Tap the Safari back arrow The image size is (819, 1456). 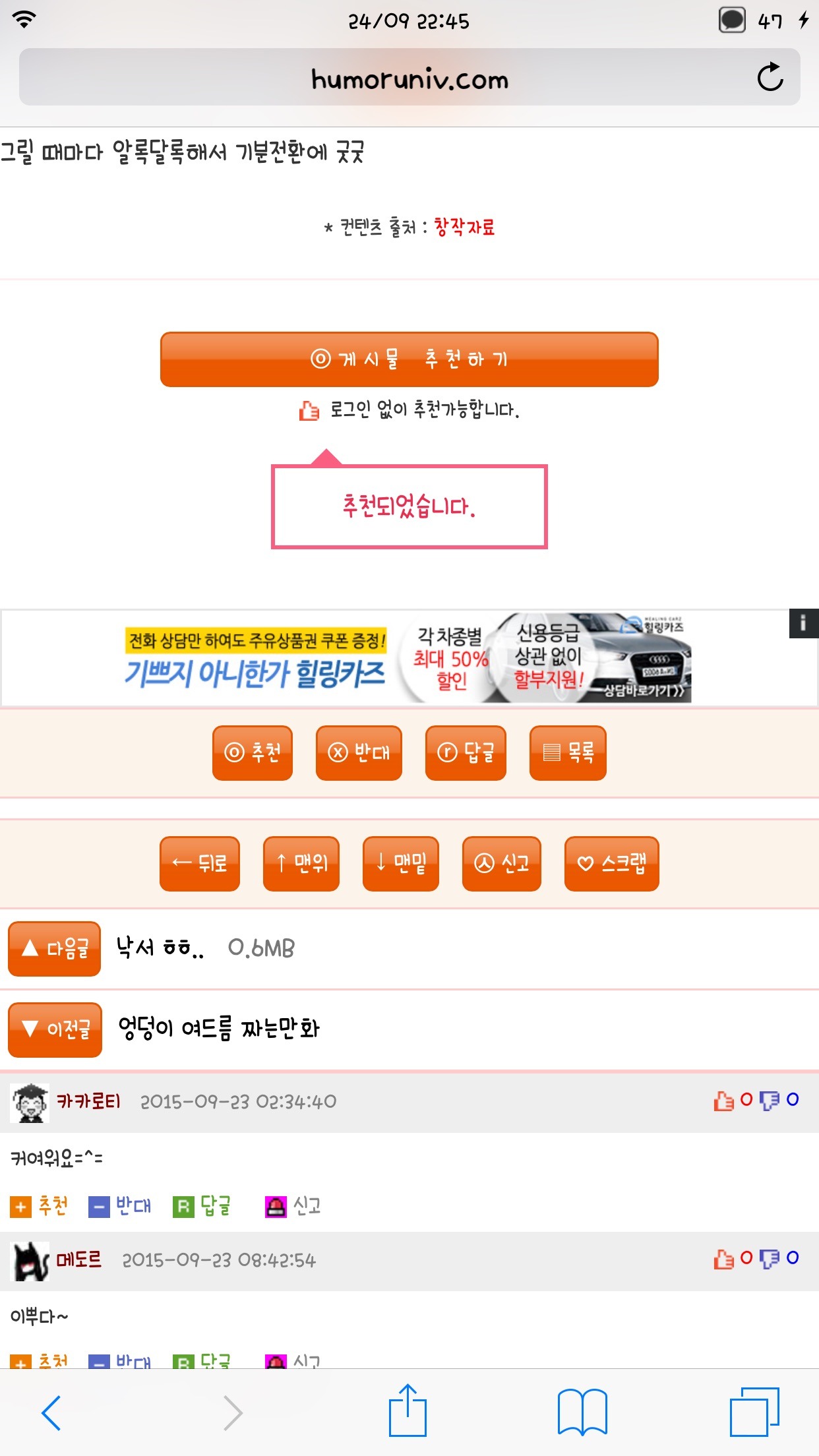pos(51,1412)
